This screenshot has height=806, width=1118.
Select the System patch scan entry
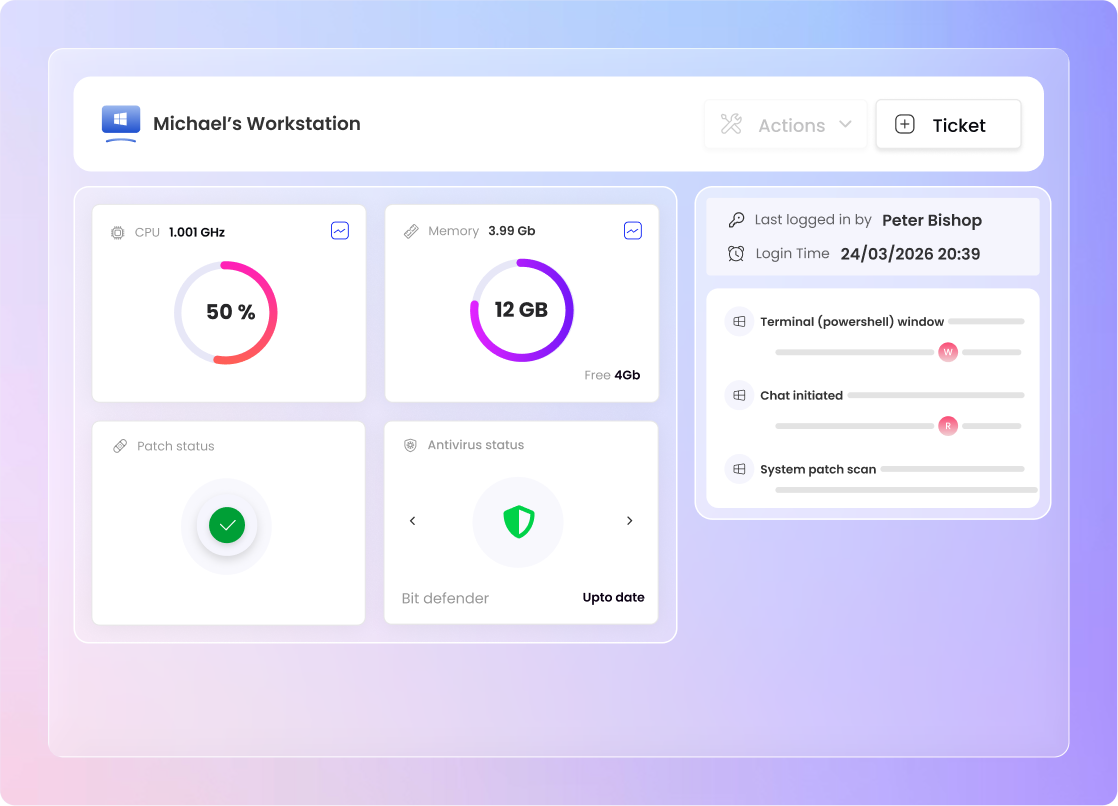tap(817, 469)
